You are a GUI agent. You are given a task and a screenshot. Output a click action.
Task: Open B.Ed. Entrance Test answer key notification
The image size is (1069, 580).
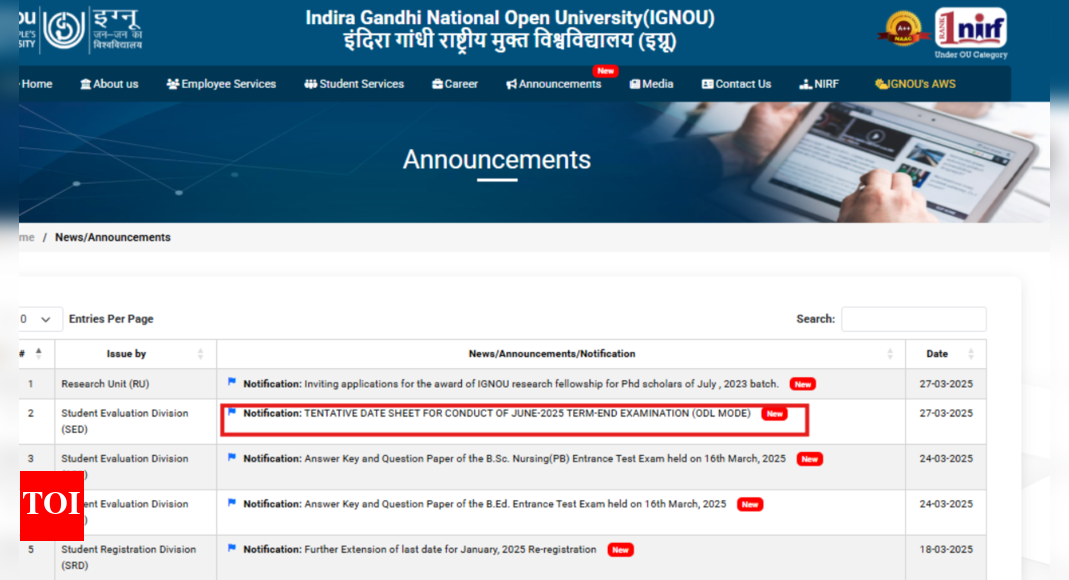coord(485,504)
